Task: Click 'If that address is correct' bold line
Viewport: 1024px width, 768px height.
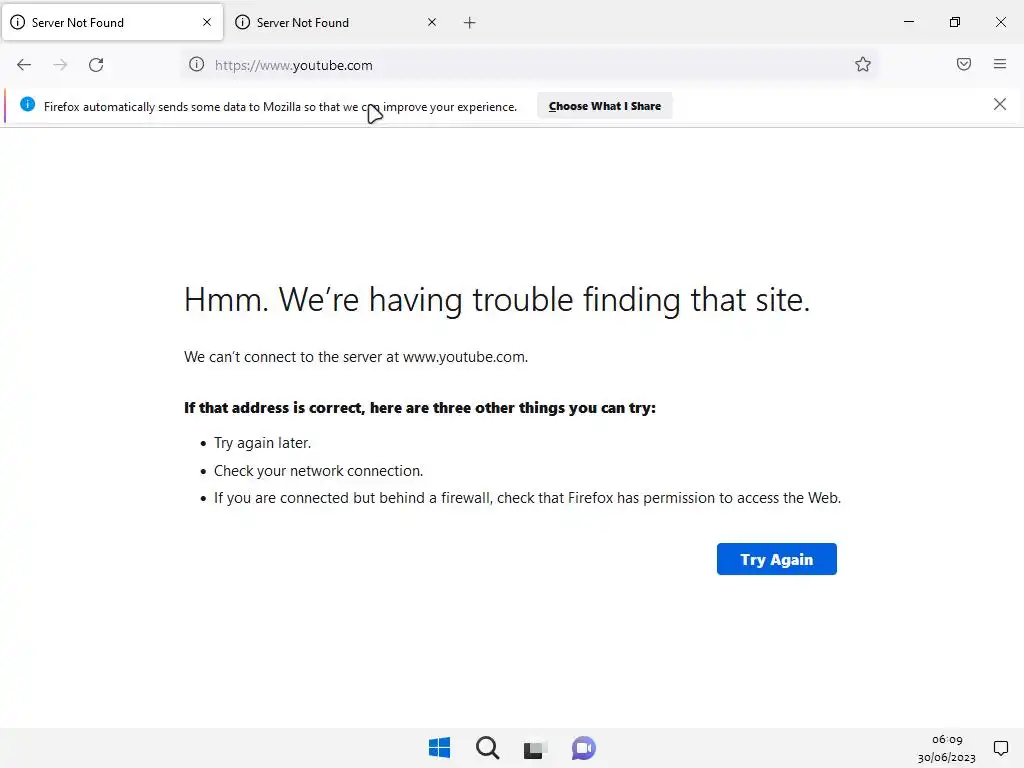Action: point(420,408)
